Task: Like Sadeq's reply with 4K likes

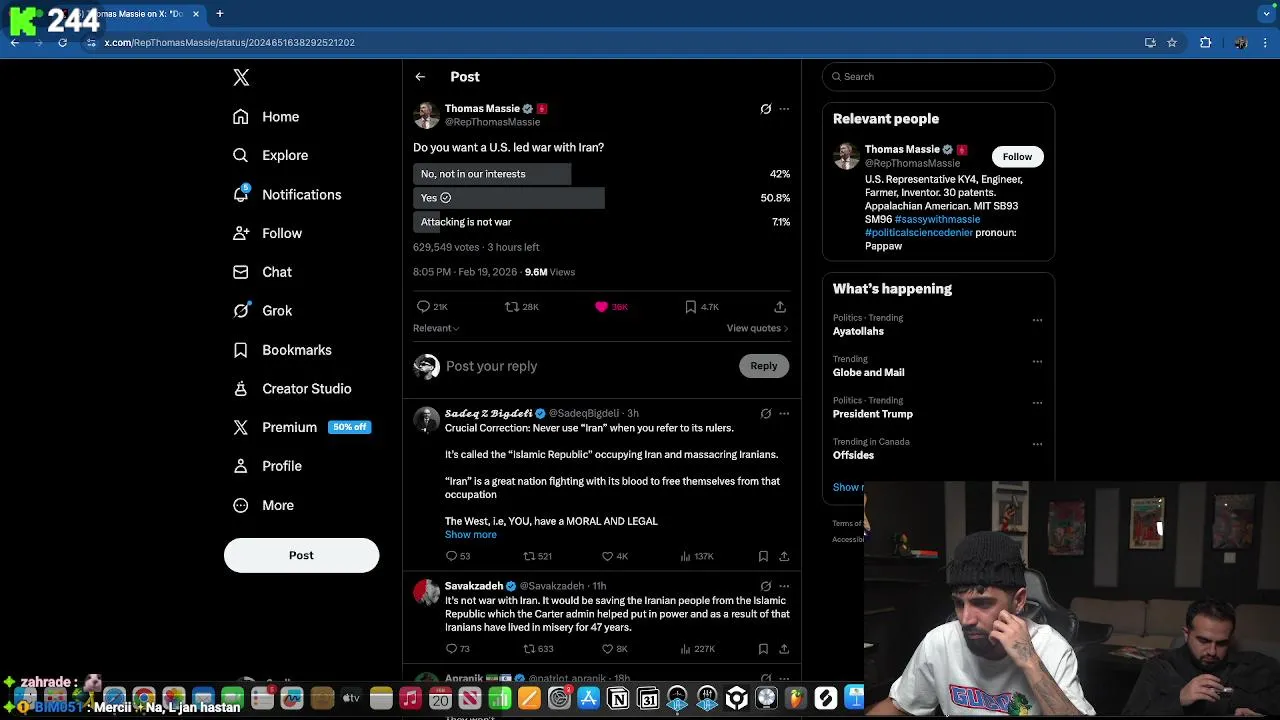Action: 614,556
